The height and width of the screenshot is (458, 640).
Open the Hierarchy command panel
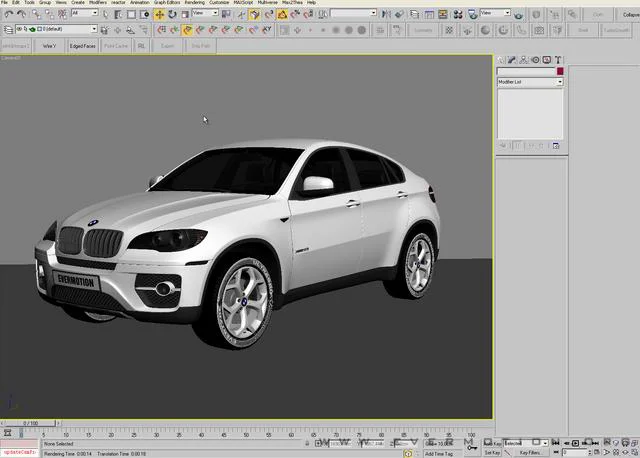point(523,60)
